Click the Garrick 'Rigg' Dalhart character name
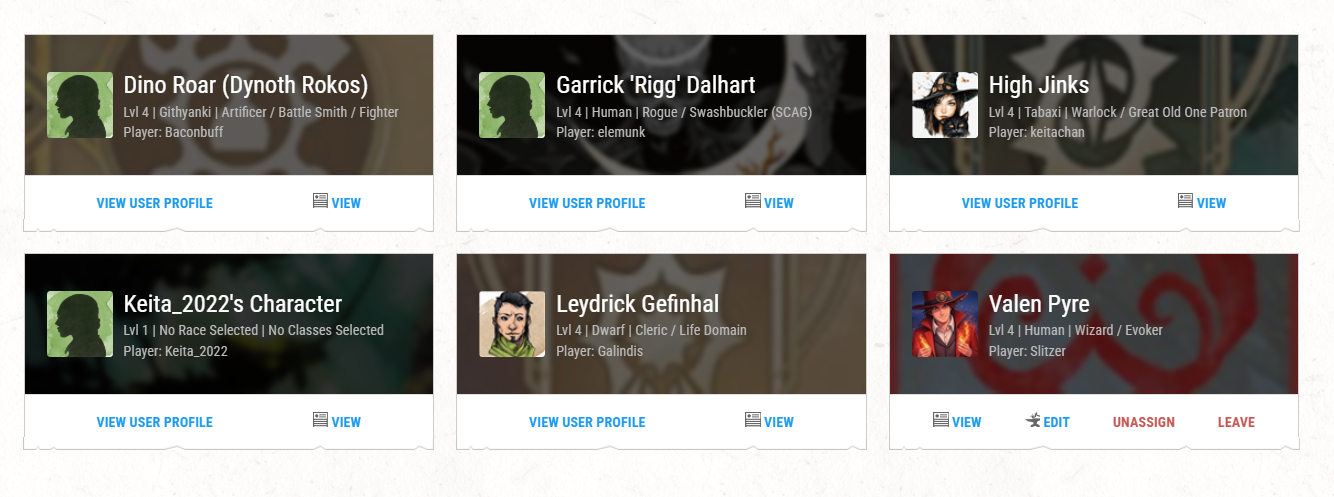 coord(656,85)
